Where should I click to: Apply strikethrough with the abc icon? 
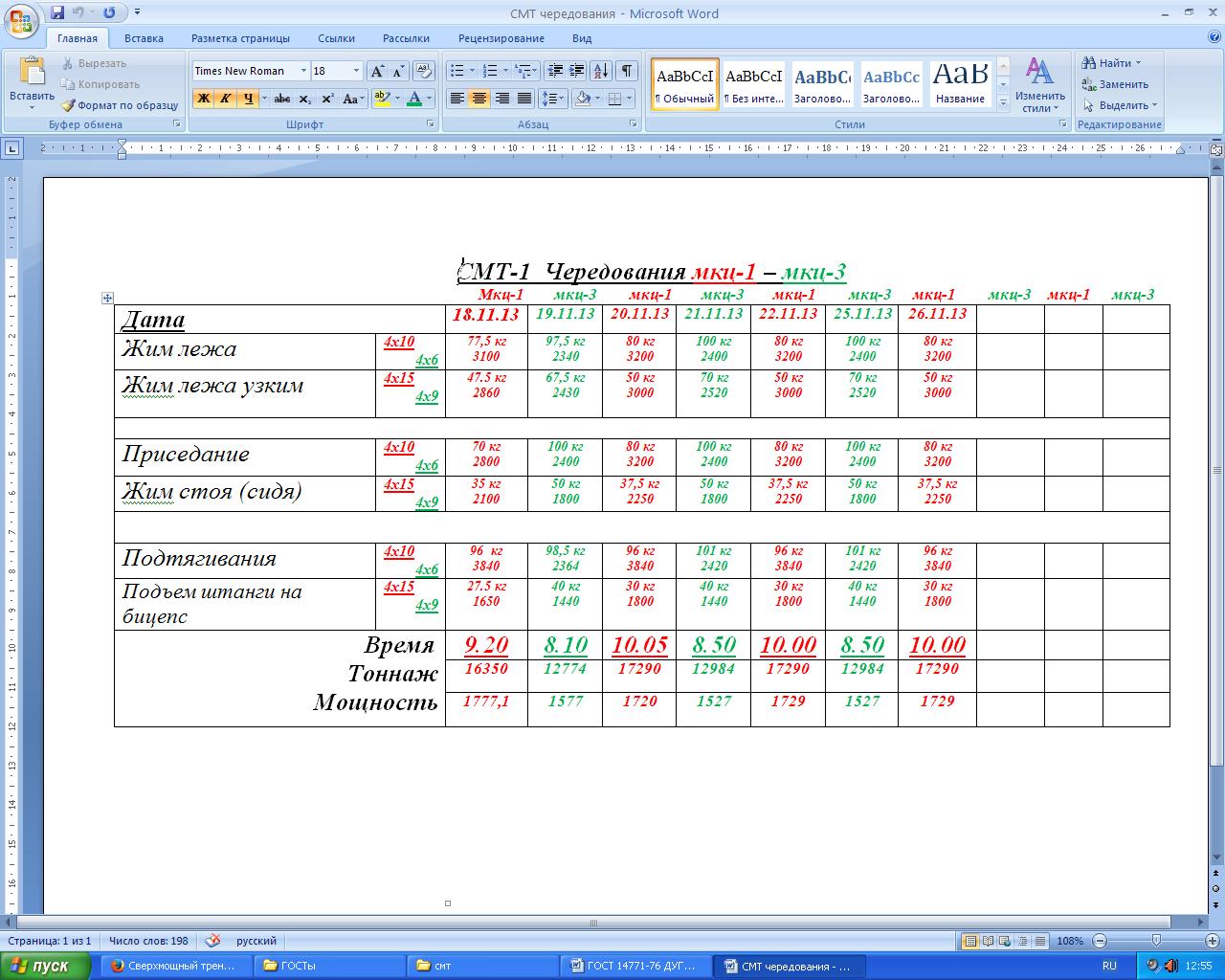tap(281, 99)
